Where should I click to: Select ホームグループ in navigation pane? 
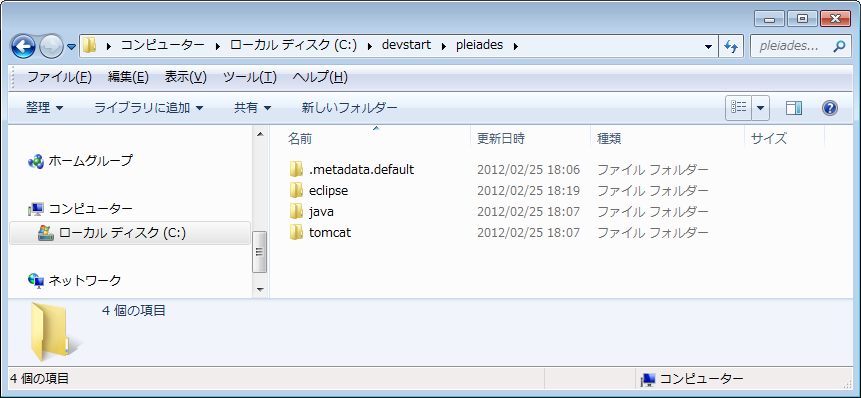point(90,161)
